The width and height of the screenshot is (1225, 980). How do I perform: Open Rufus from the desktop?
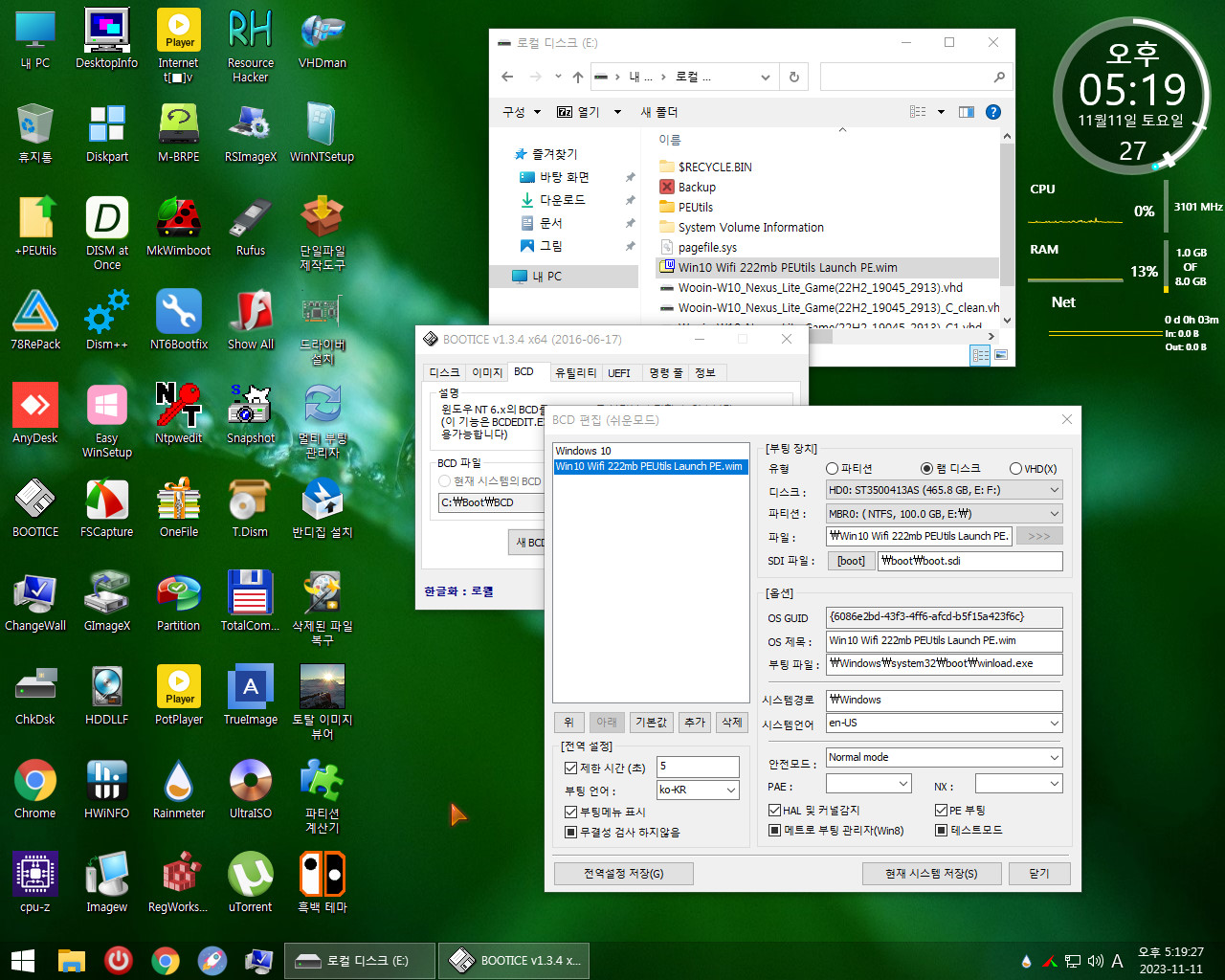pos(251,228)
